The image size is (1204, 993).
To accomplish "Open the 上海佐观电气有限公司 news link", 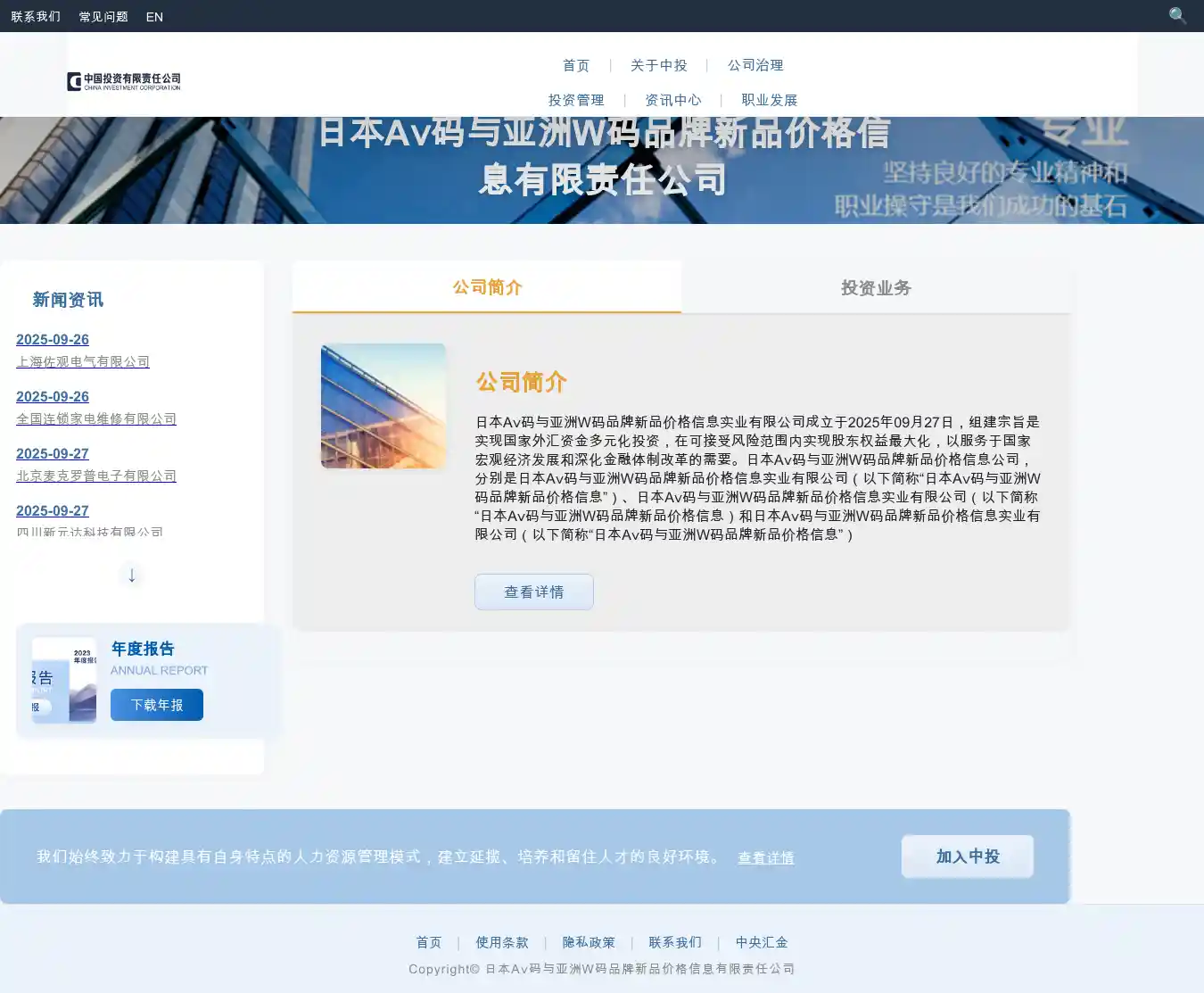I will click(83, 362).
